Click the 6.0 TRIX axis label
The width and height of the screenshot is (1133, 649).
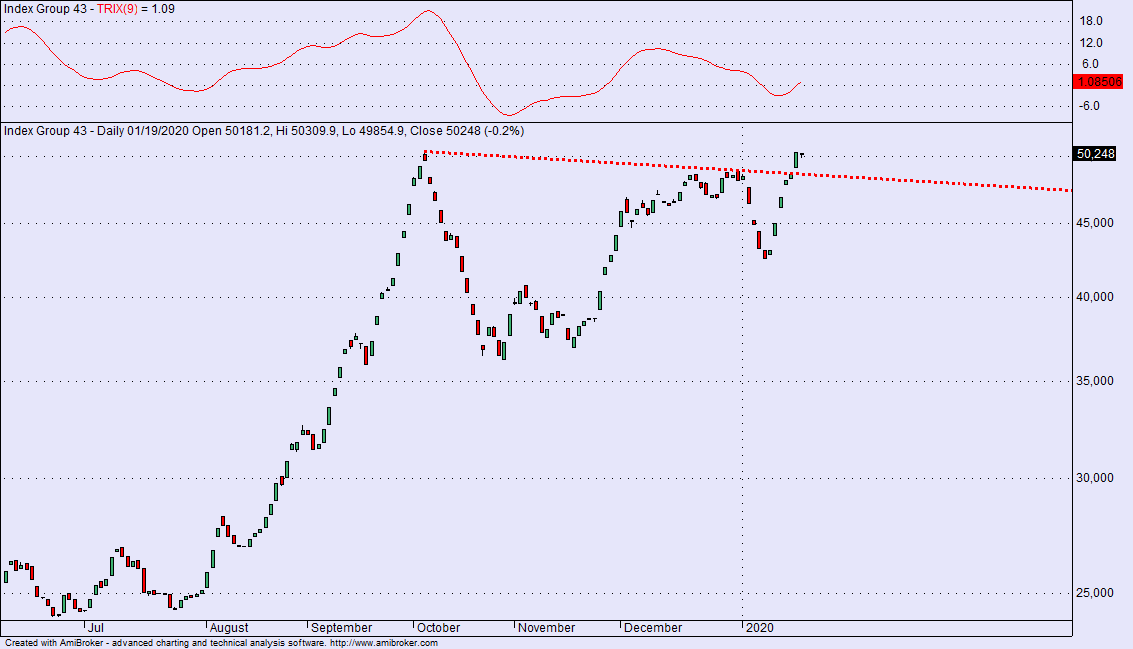(1090, 64)
